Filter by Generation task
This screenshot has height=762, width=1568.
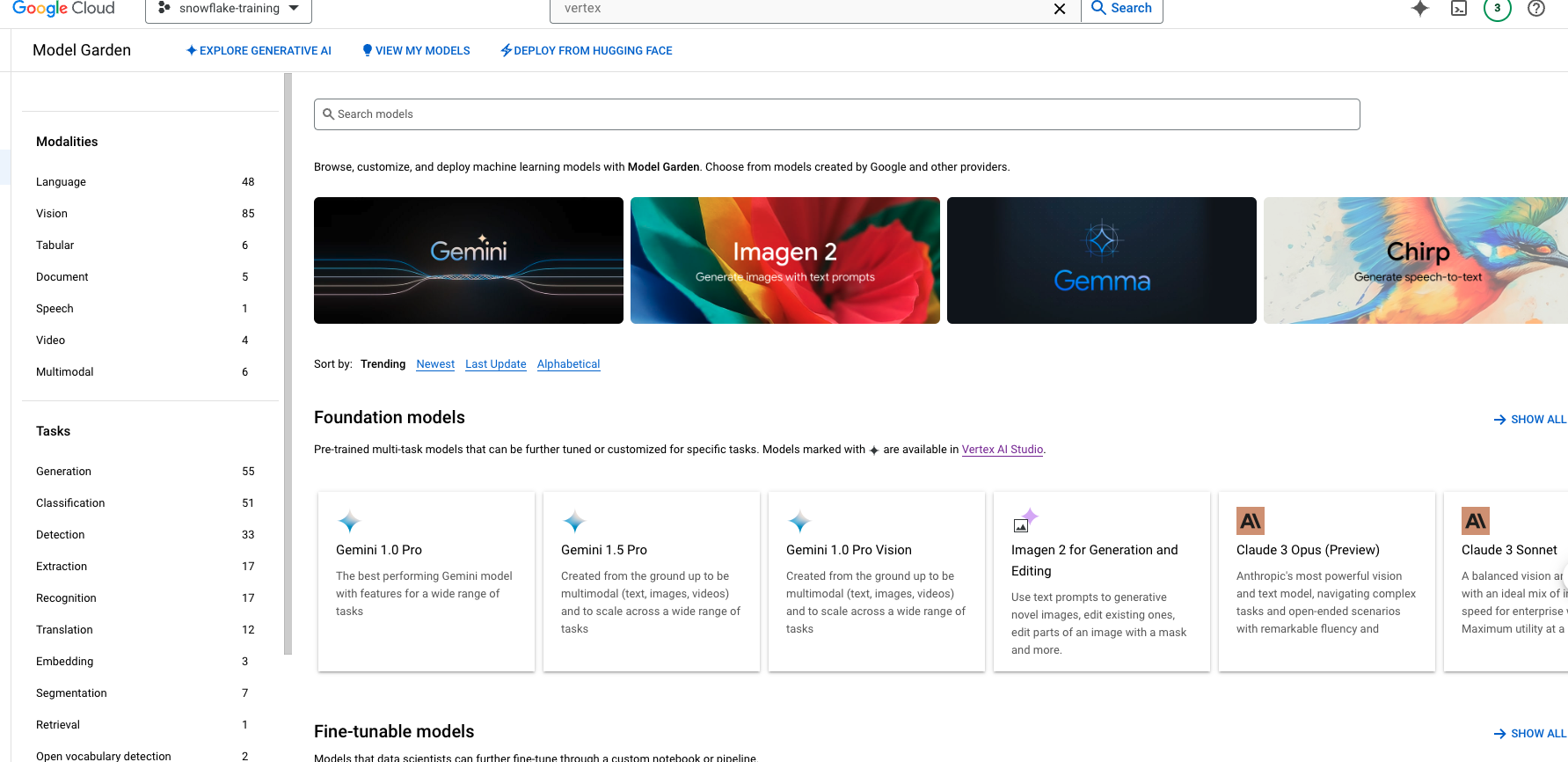63,472
